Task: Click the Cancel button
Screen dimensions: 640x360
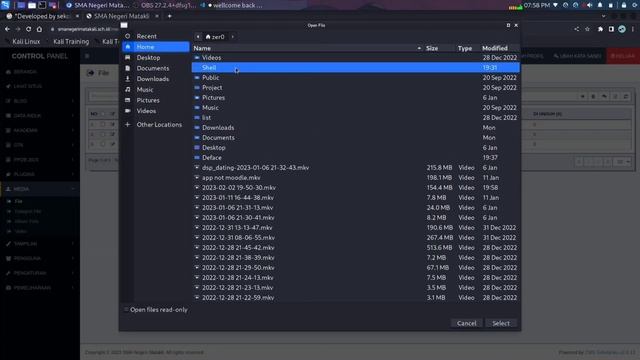Action: pos(467,323)
